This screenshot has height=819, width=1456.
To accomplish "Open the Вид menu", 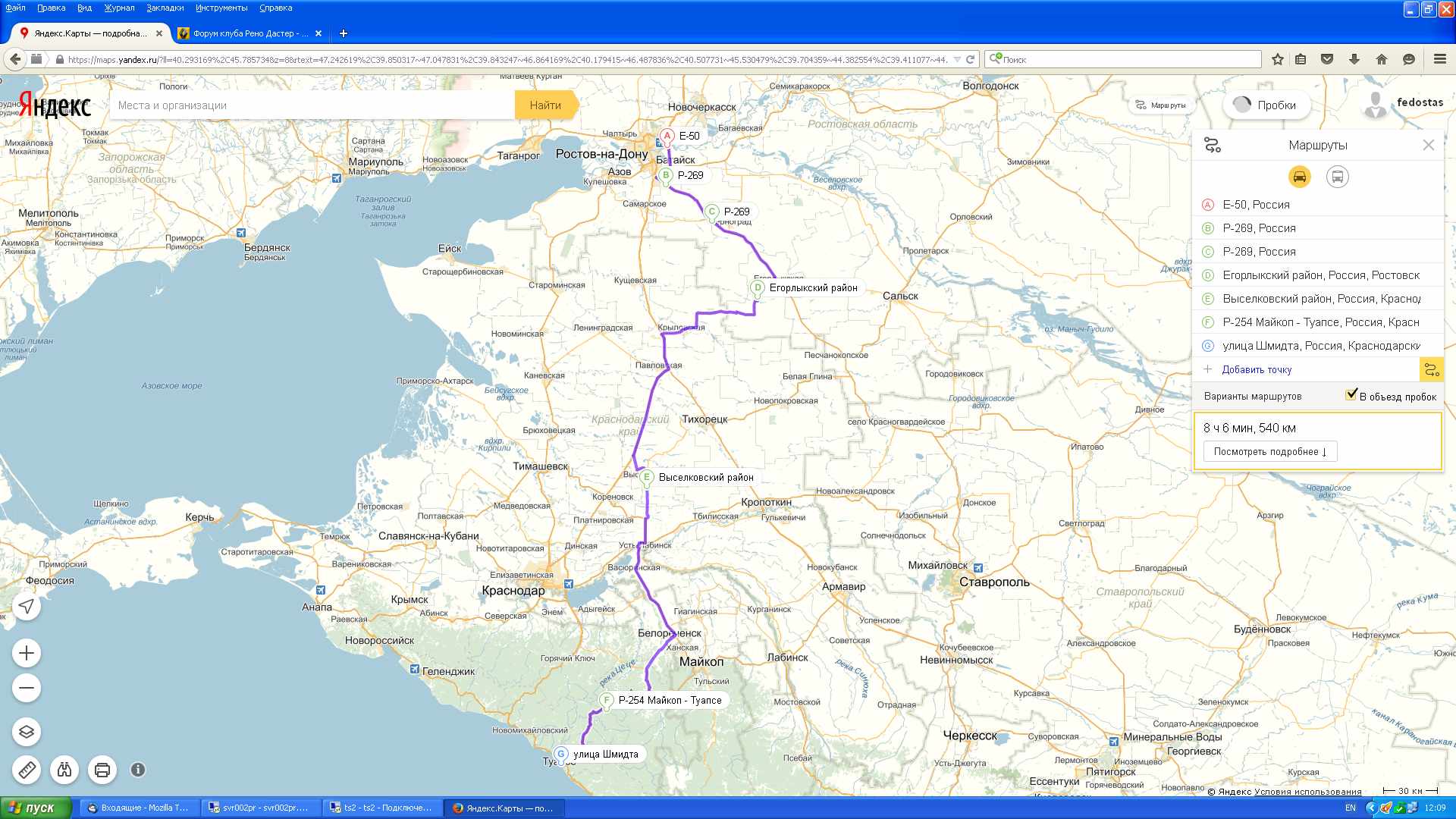I will [x=84, y=8].
